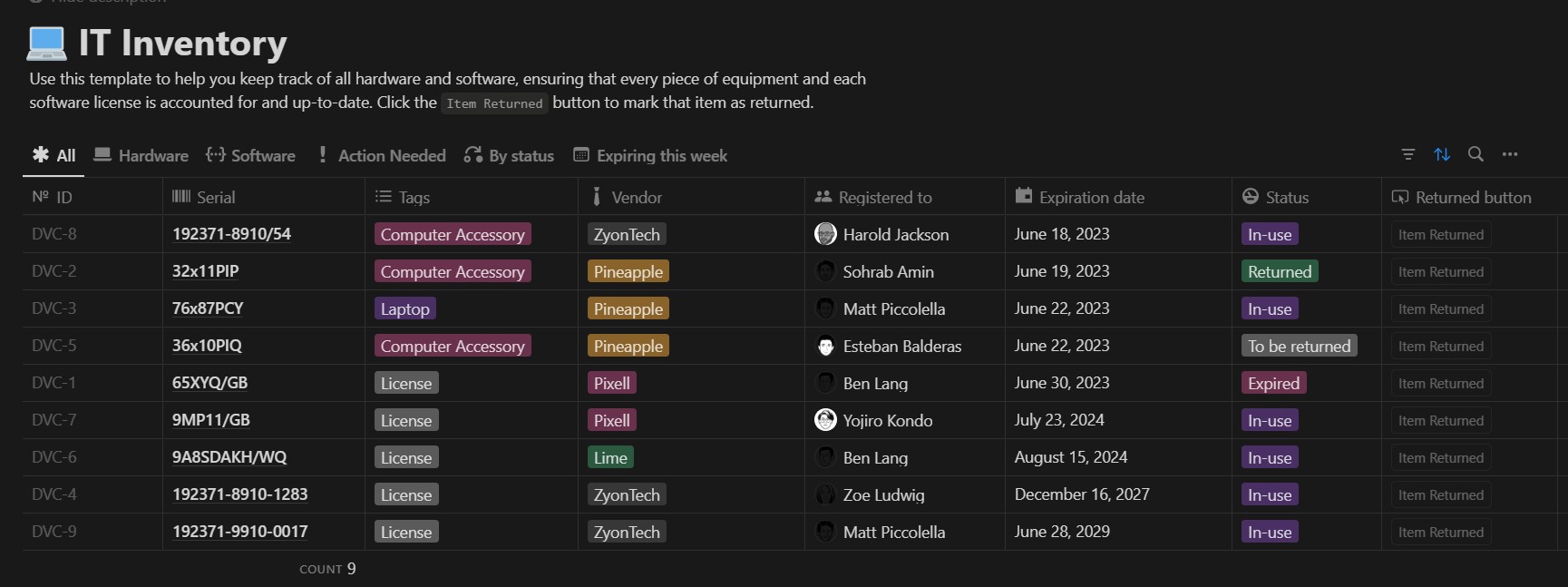Switch to the Hardware tab
Viewport: 1568px width, 587px height.
point(141,155)
